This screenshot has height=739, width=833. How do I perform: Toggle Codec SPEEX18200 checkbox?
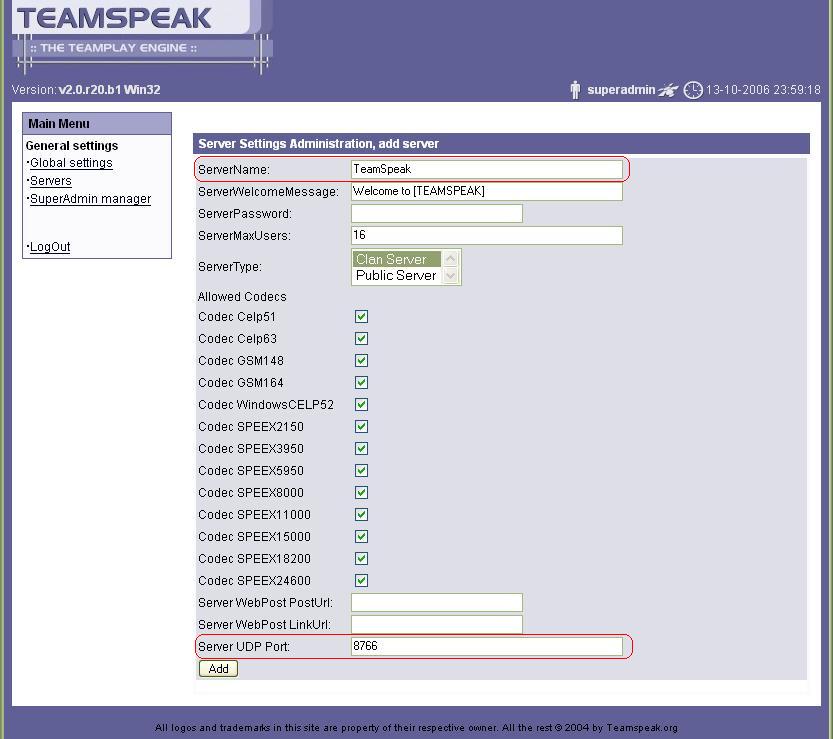[361, 558]
